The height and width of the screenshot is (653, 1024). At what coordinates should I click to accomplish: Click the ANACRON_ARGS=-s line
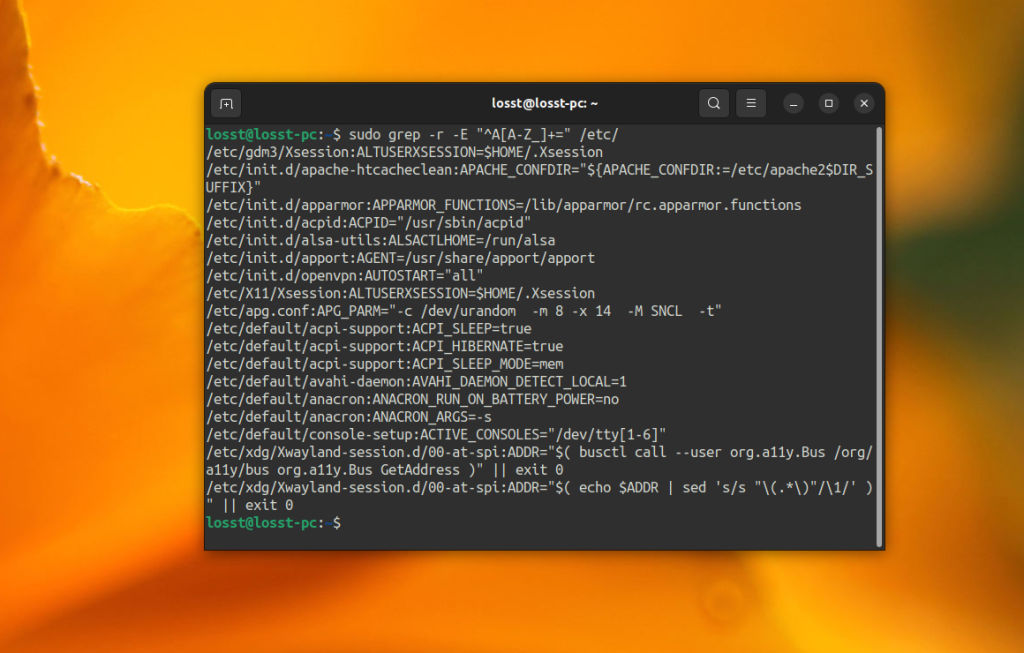(349, 417)
